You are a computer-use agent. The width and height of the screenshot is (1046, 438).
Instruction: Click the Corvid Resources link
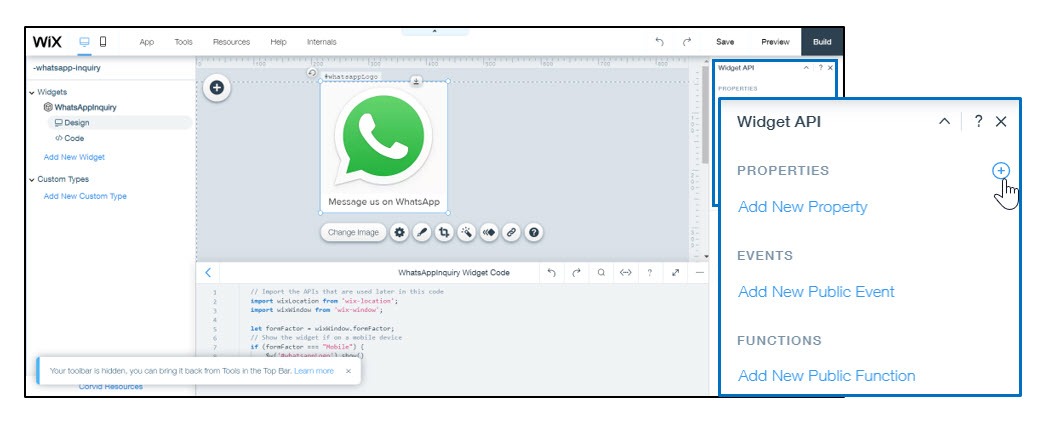111,387
